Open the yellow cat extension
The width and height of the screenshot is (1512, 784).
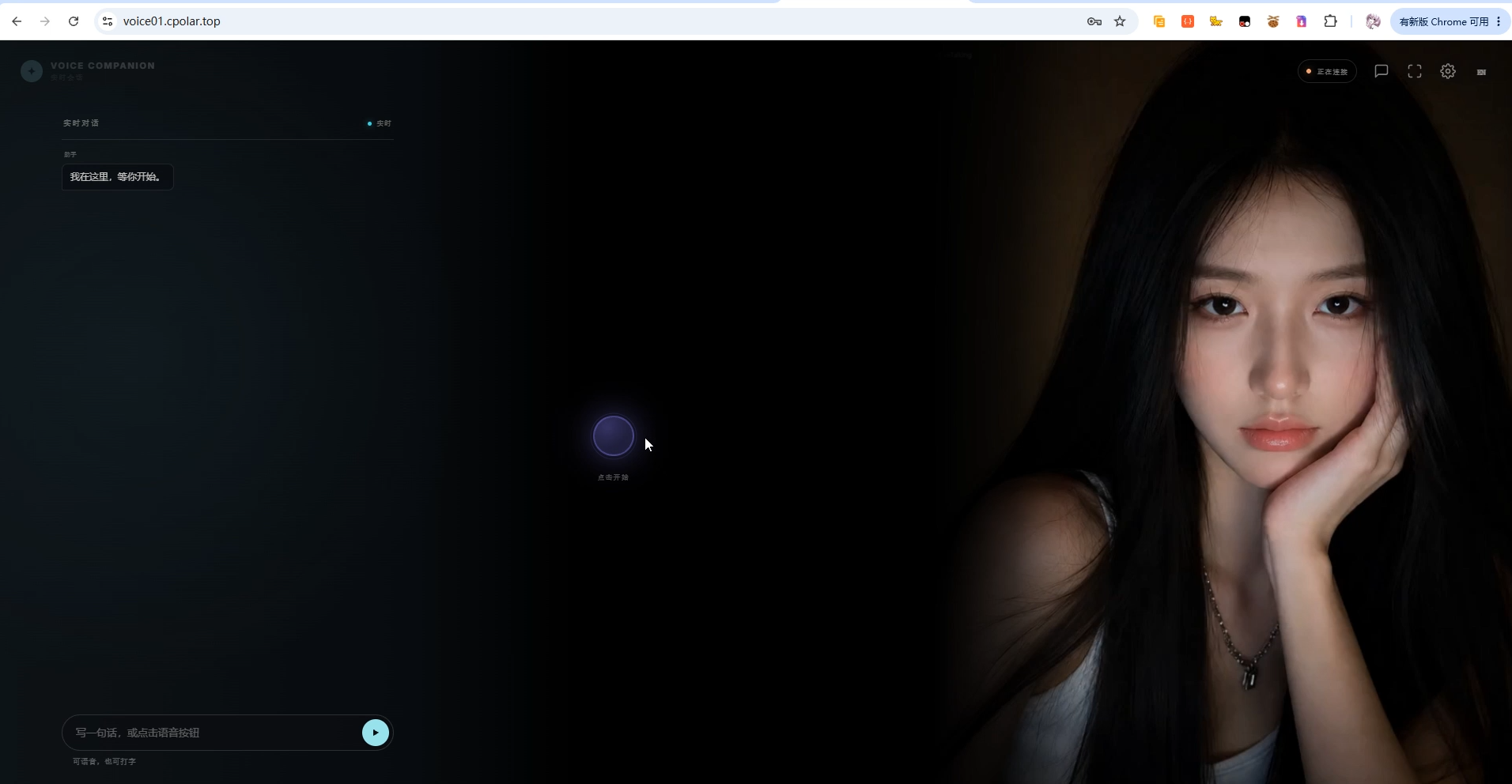coord(1216,21)
